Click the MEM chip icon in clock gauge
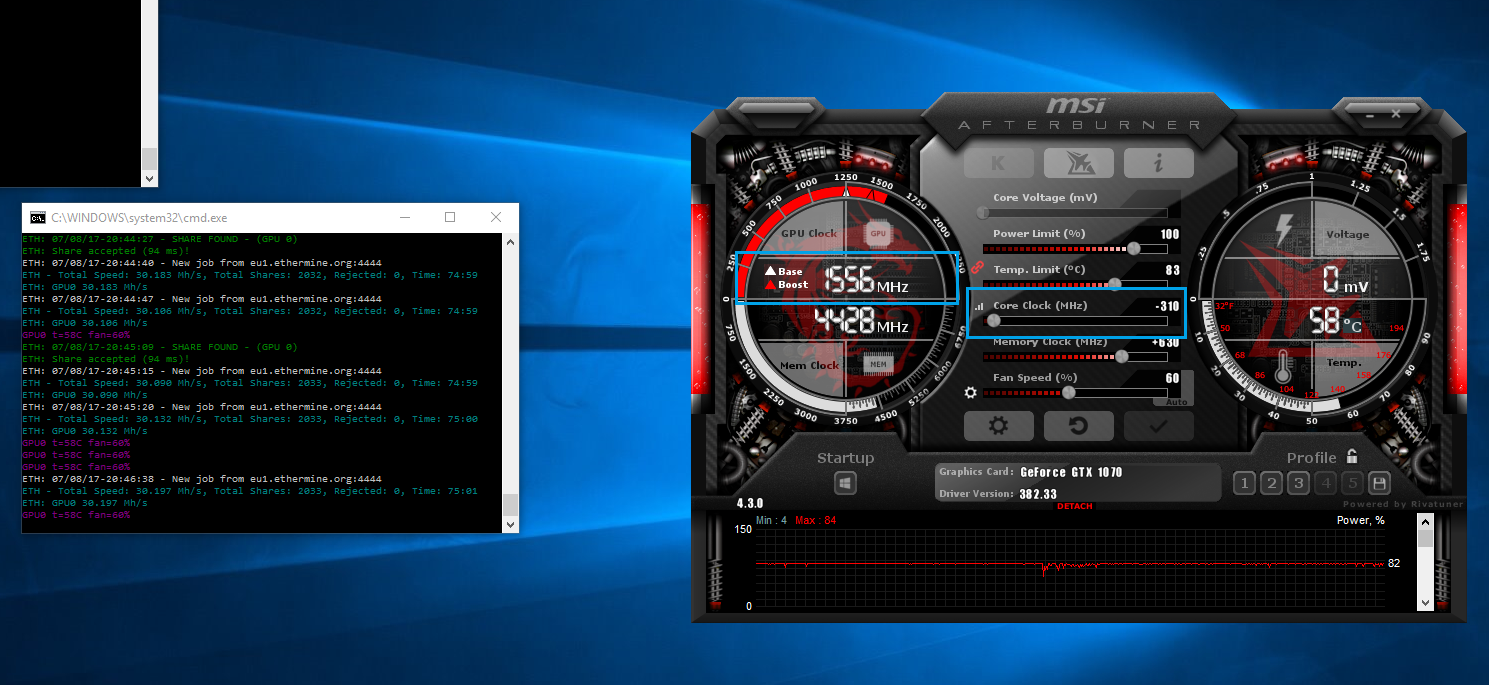The height and width of the screenshot is (685, 1489). 878,365
